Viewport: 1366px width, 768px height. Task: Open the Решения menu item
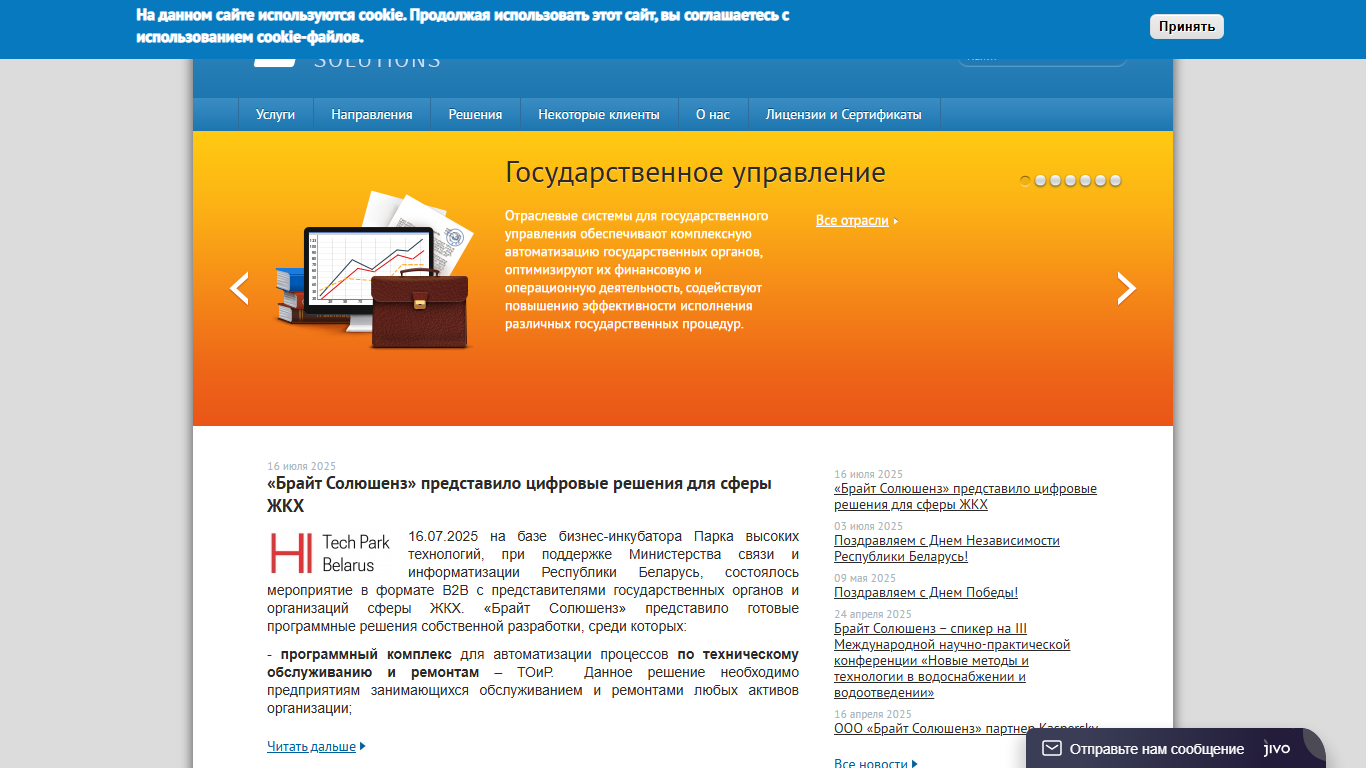[475, 114]
